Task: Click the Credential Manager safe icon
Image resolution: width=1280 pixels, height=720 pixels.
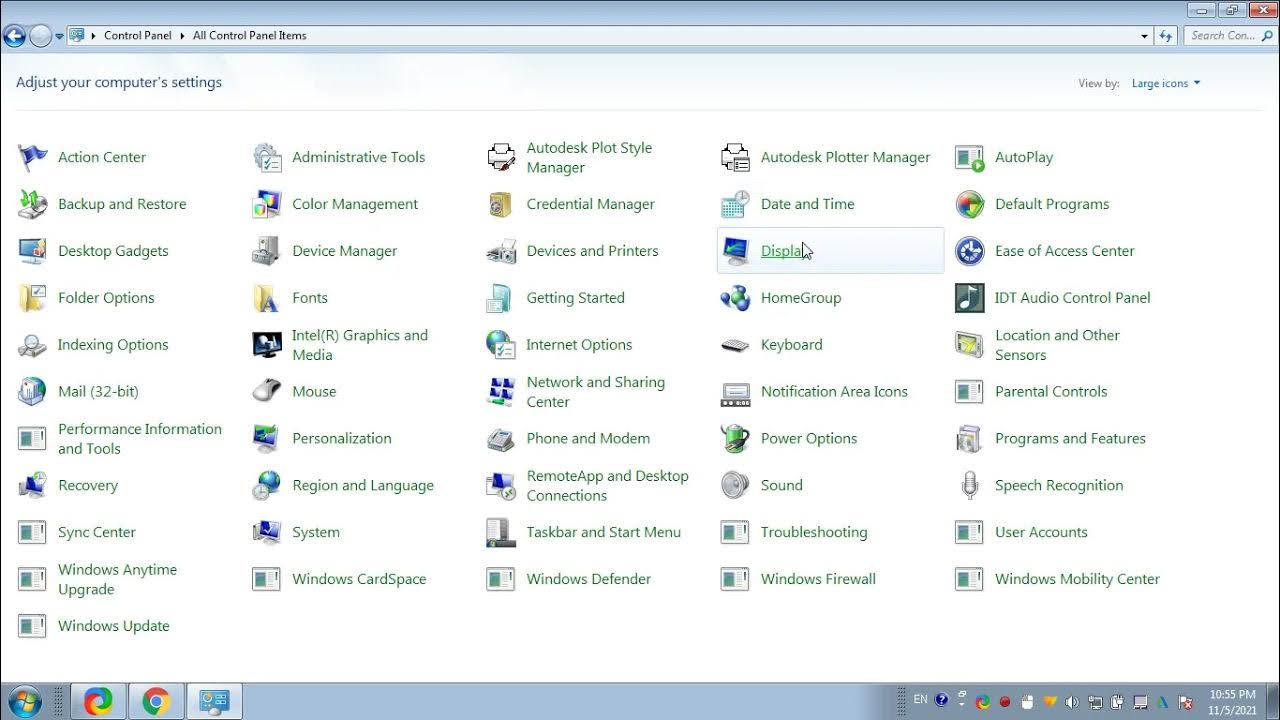Action: [501, 204]
